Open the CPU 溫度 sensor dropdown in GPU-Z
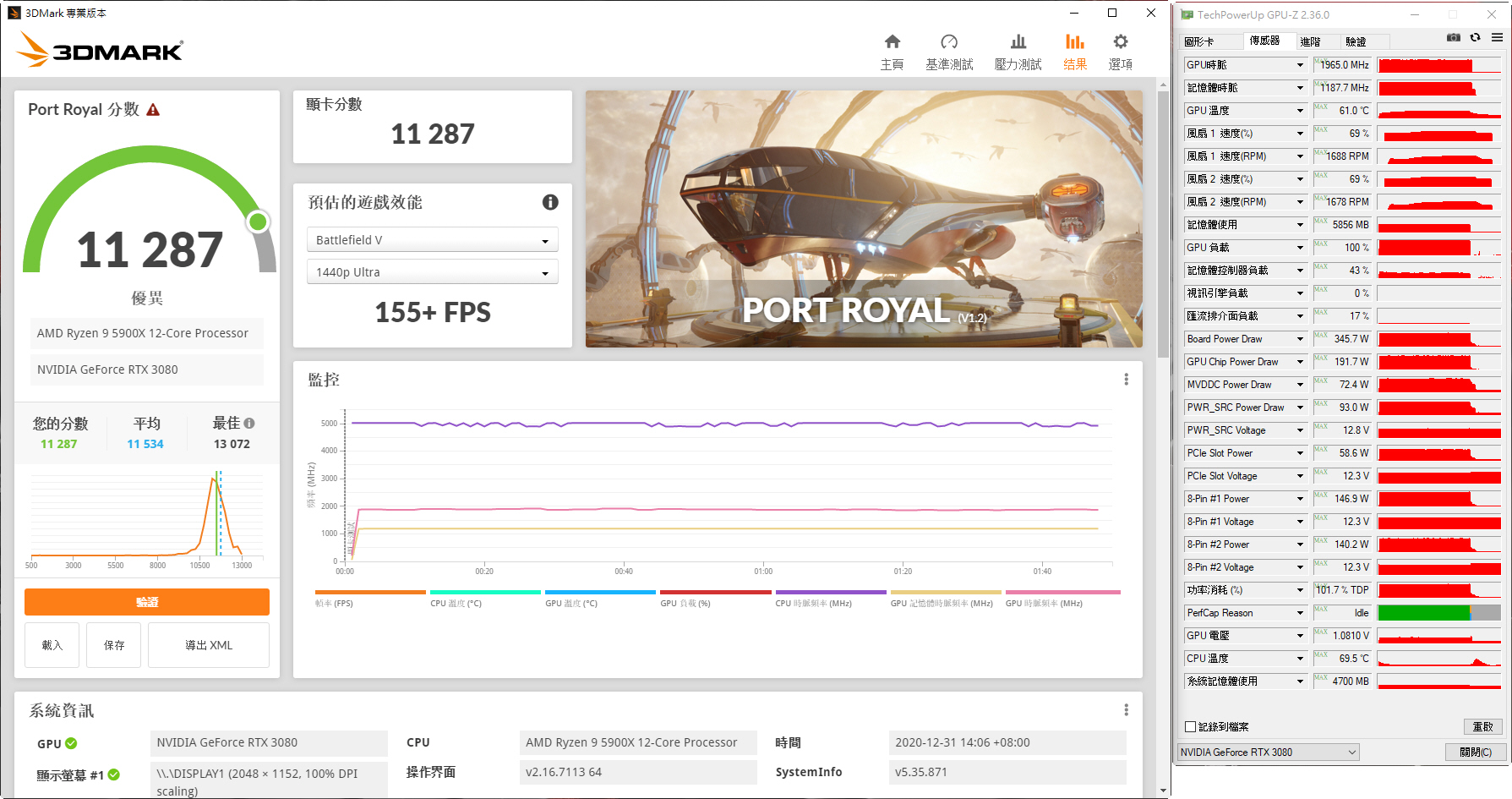1512x799 pixels. (1246, 659)
